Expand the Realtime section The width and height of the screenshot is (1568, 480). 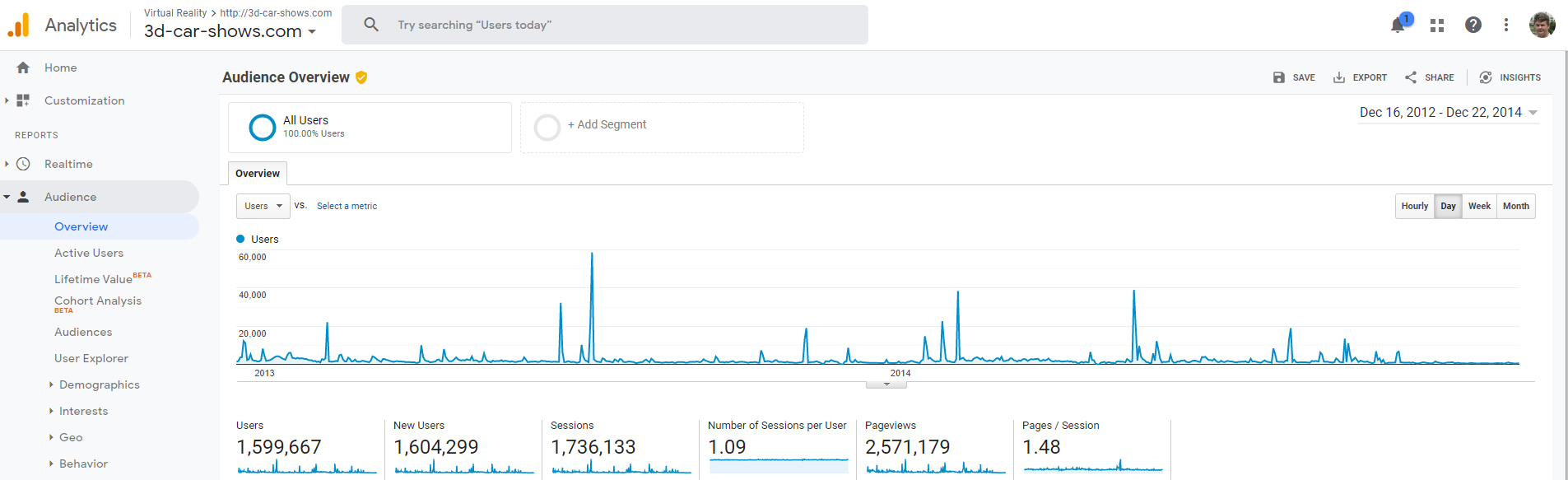[7, 164]
